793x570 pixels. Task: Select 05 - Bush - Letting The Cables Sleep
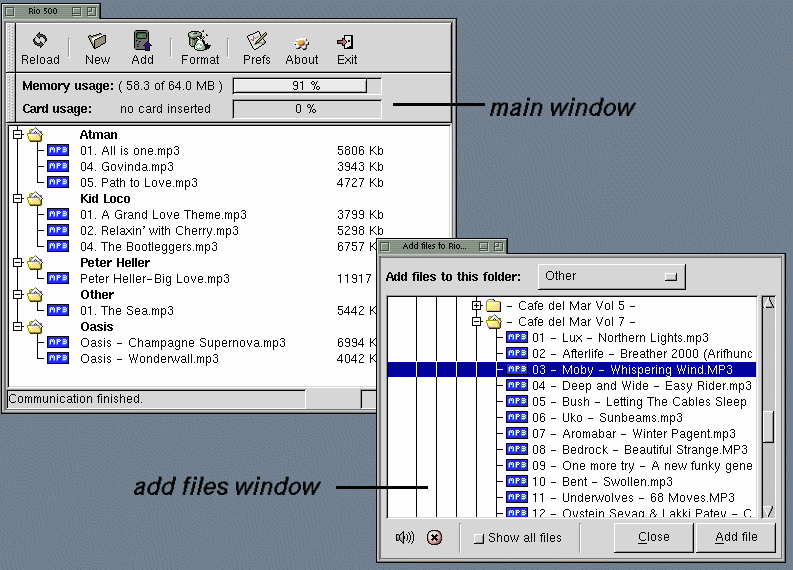click(x=639, y=402)
